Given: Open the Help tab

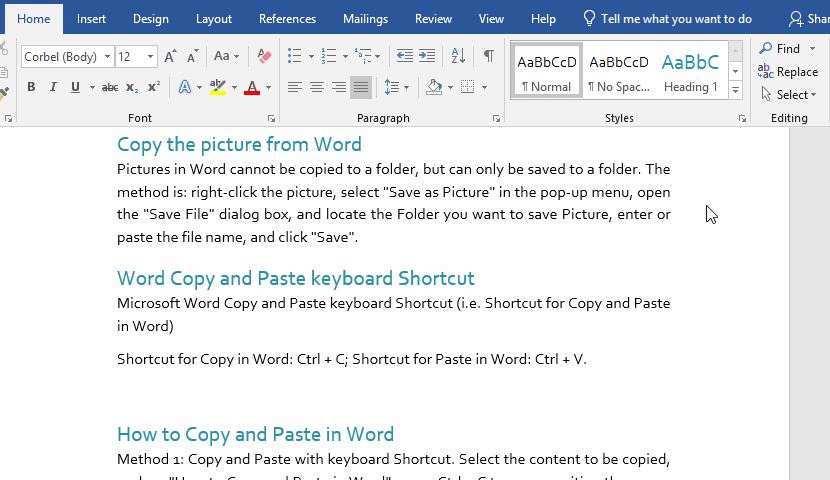Looking at the screenshot, I should click(543, 19).
